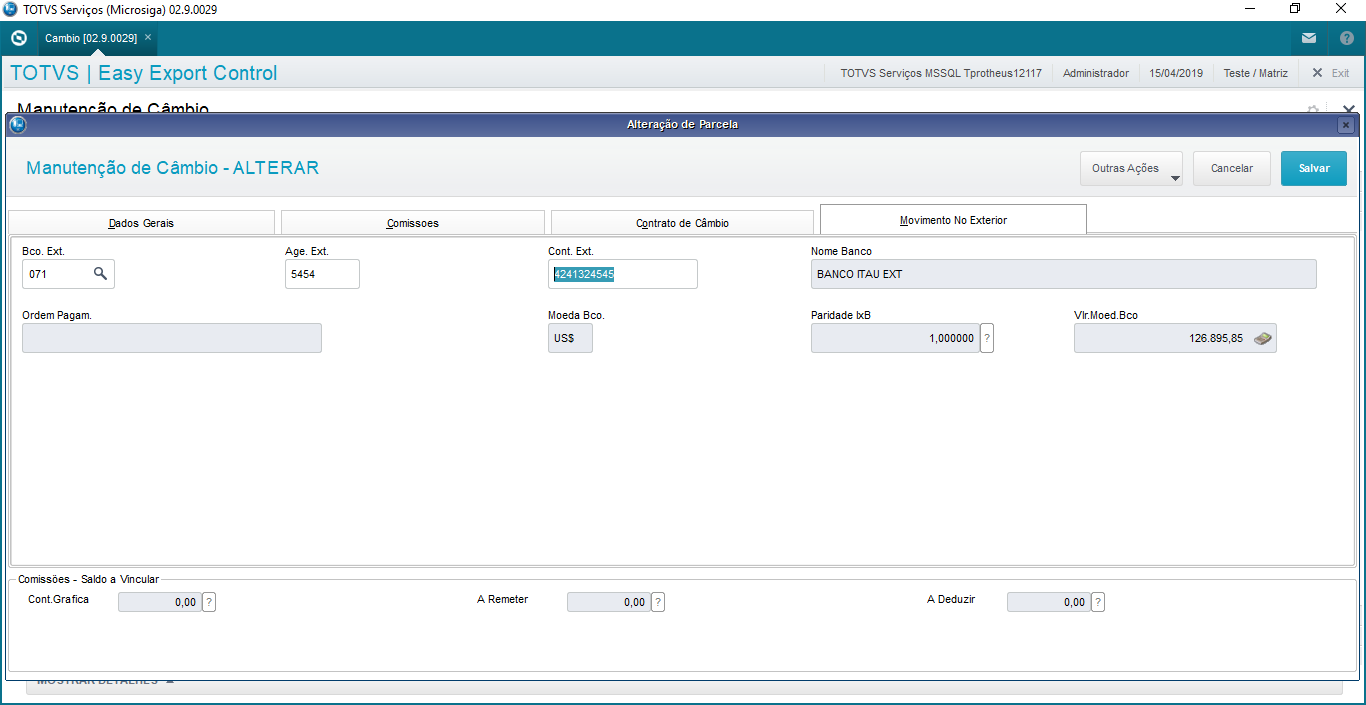This screenshot has height=705, width=1366.
Task: Click the dialog title bar app icon
Action: (x=17, y=124)
